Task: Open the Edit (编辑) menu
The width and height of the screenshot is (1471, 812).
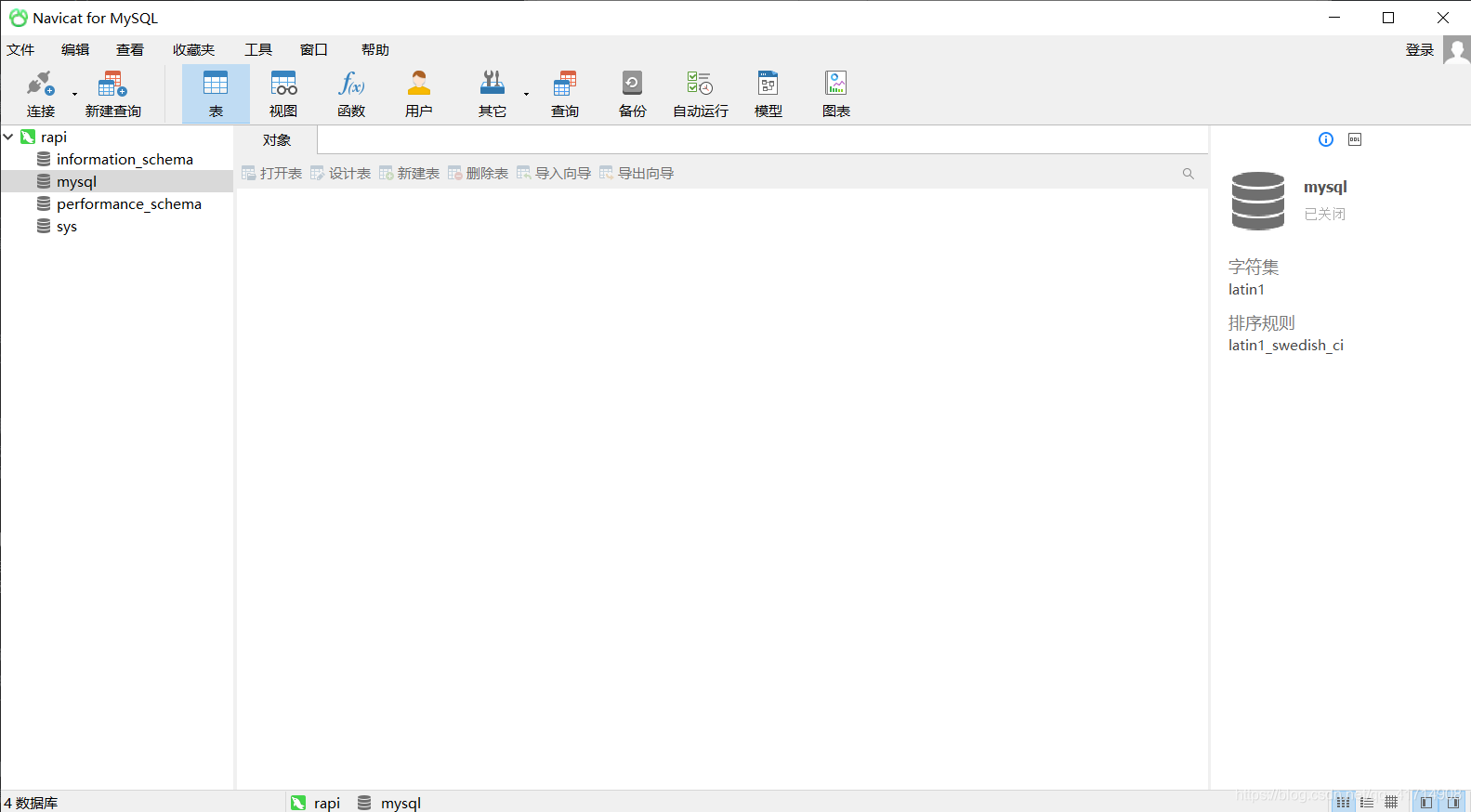Action: pos(75,50)
